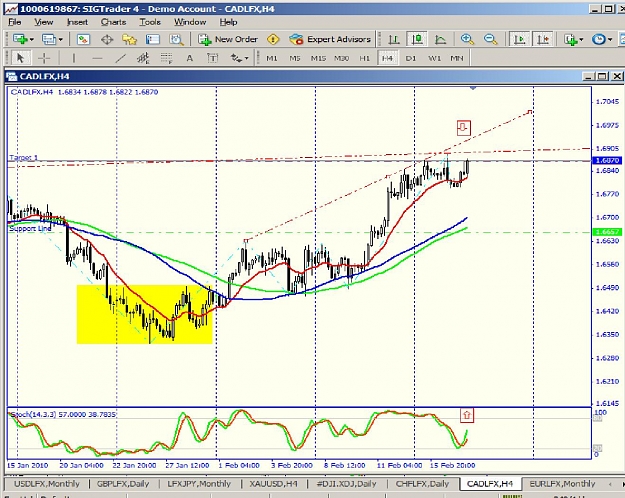This screenshot has width=625, height=498.
Task: Click the red up-arrow object in Stoch window
Action: (466, 415)
